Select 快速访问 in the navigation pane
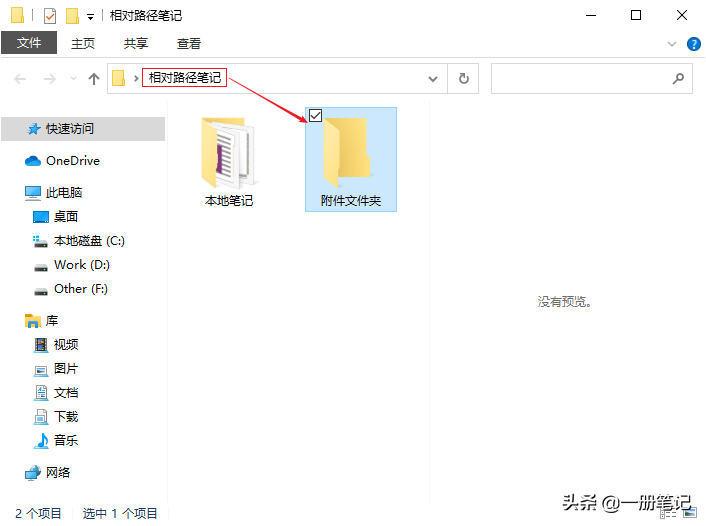 click(83, 129)
